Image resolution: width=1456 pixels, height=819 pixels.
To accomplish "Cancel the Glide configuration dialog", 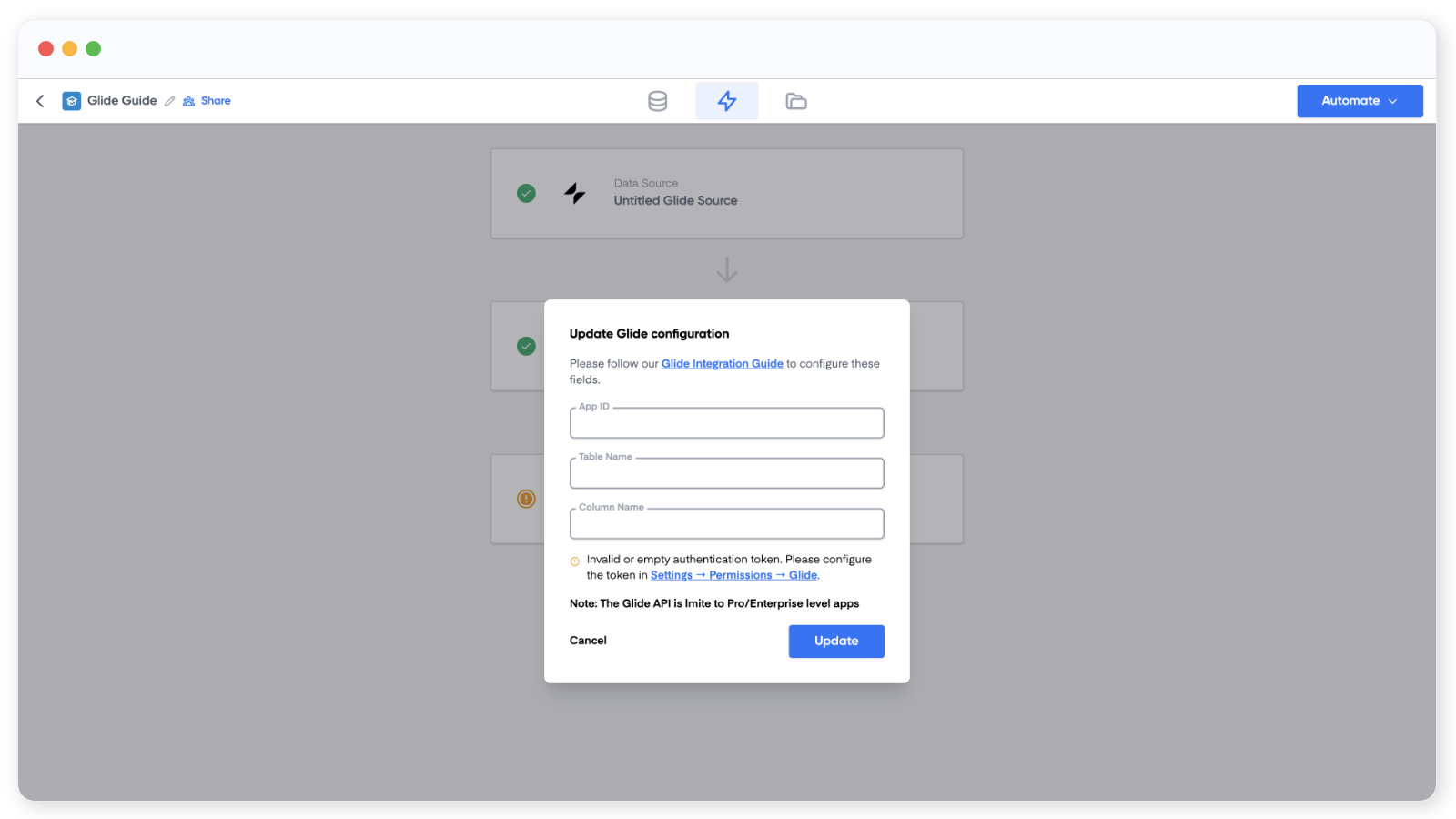I will (588, 641).
